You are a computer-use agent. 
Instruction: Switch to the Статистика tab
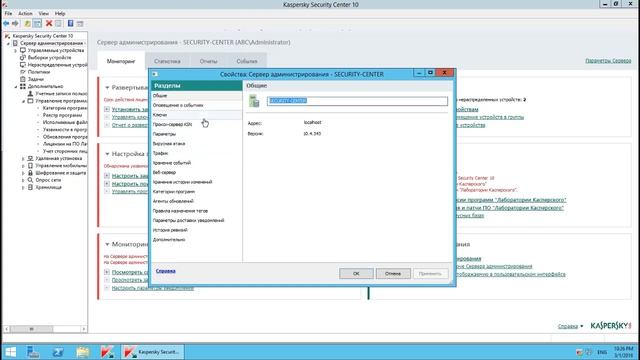tap(167, 61)
